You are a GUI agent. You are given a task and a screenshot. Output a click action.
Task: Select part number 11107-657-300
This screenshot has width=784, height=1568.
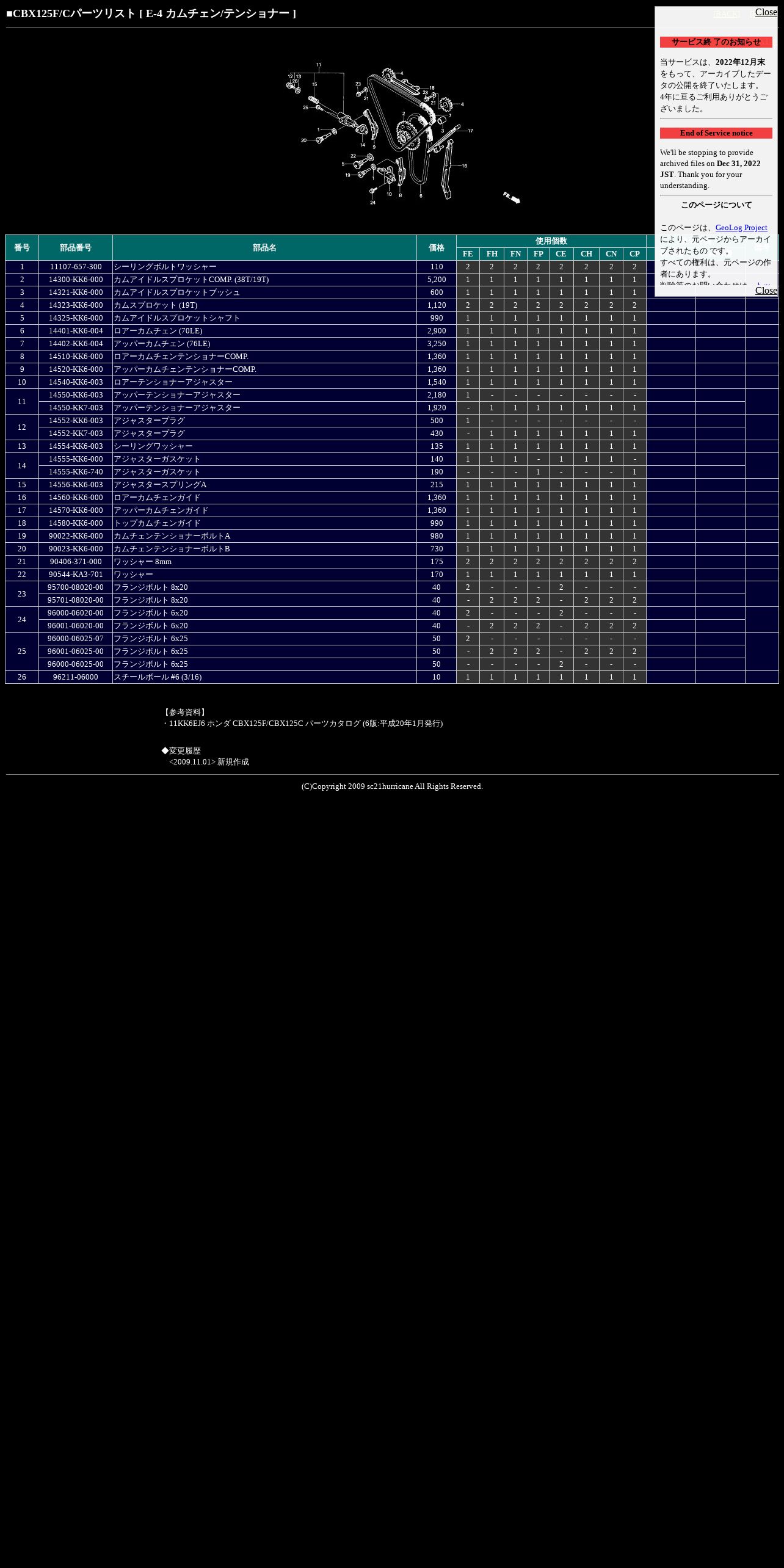[x=76, y=267]
